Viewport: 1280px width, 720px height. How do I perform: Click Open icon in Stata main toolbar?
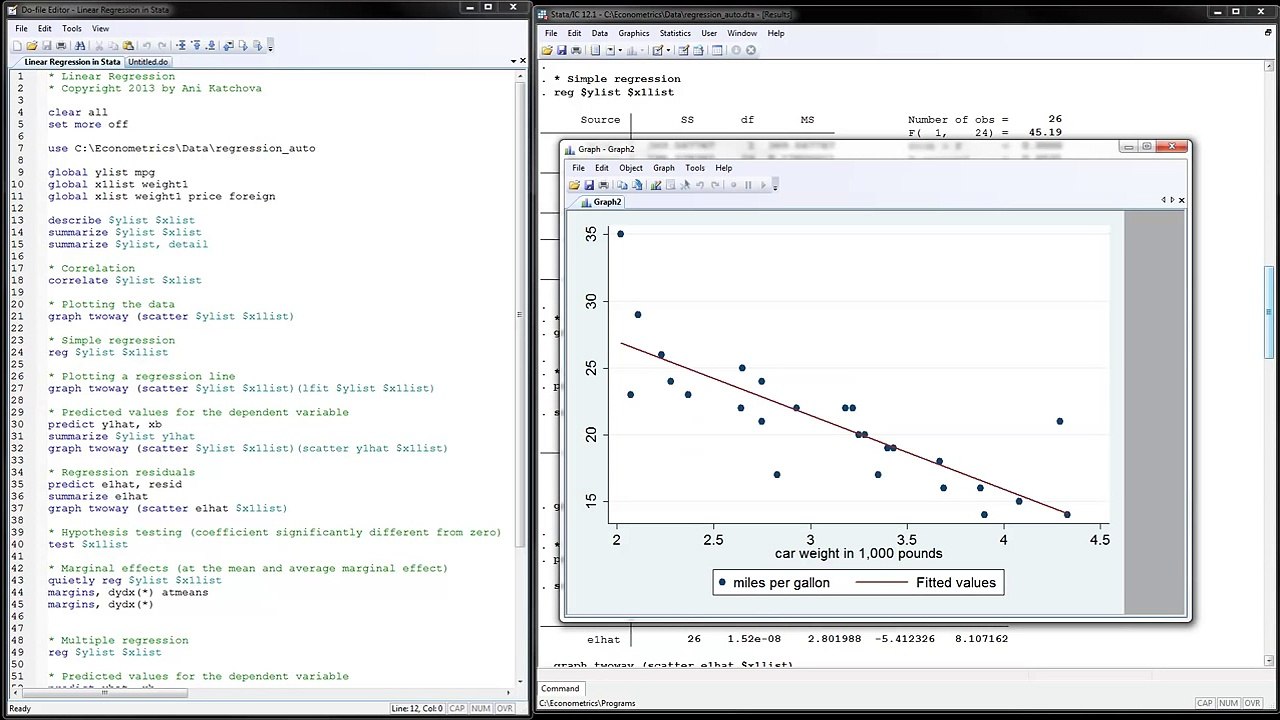coord(547,50)
